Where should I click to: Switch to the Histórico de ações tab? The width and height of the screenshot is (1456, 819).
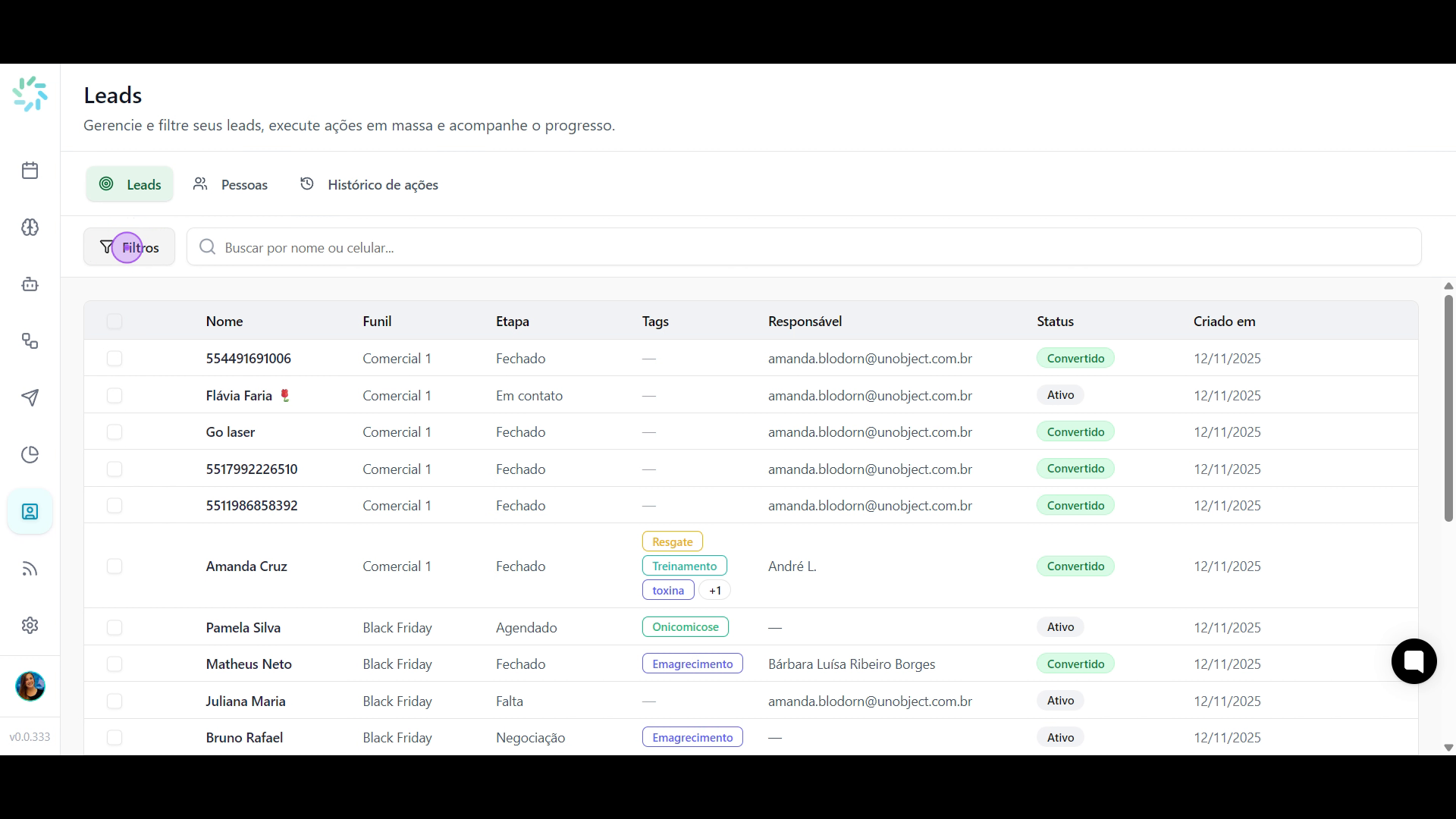[x=369, y=184]
